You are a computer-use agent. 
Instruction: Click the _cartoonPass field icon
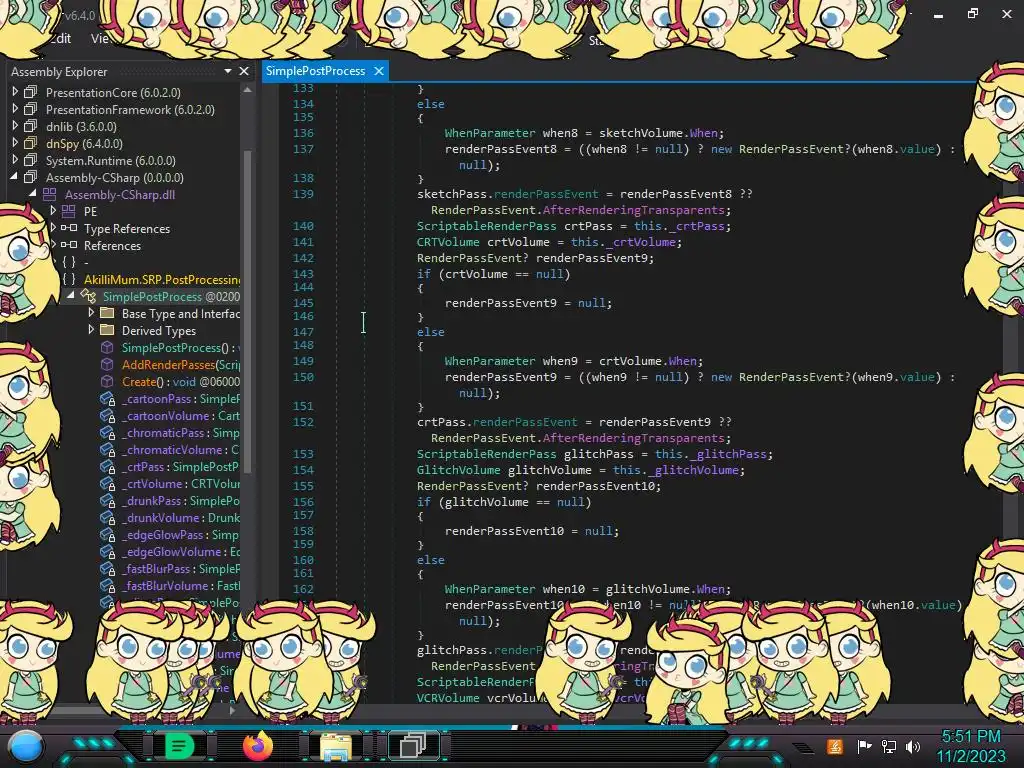tap(107, 398)
